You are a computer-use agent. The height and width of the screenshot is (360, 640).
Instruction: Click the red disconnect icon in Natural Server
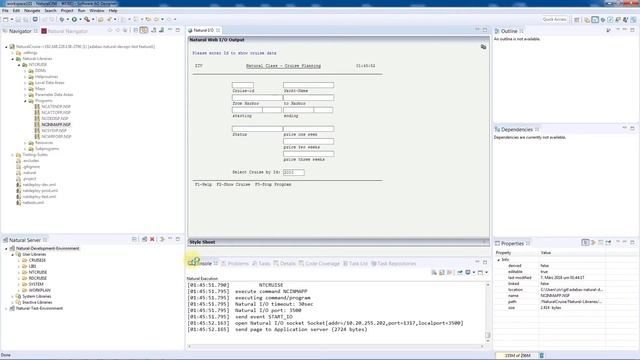pos(152,239)
